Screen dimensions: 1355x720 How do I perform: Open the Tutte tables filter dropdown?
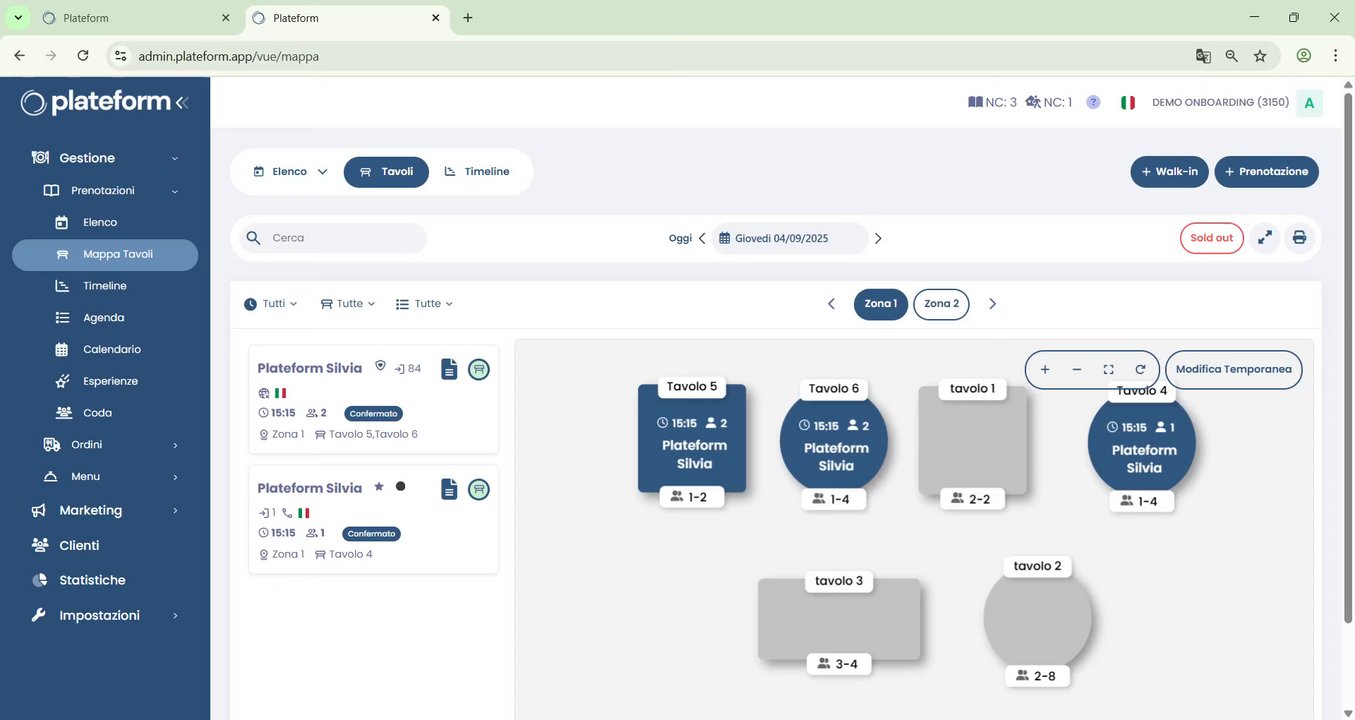click(348, 304)
